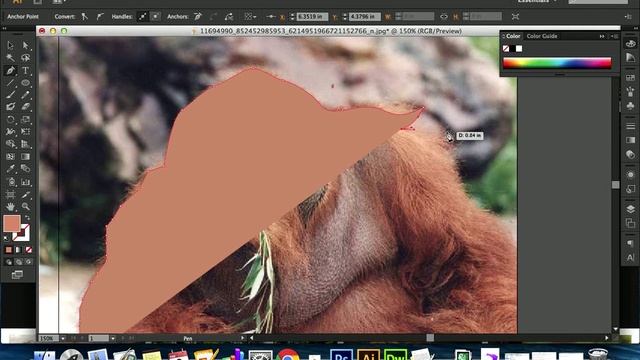Open the Color panel flyout menu

615,36
